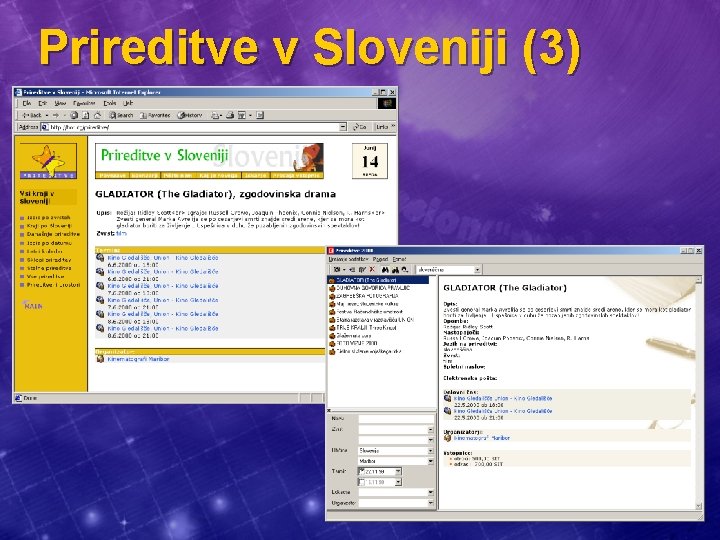The width and height of the screenshot is (720, 540).
Task: Open the Help menu in Internet Explorer
Action: pos(128,103)
